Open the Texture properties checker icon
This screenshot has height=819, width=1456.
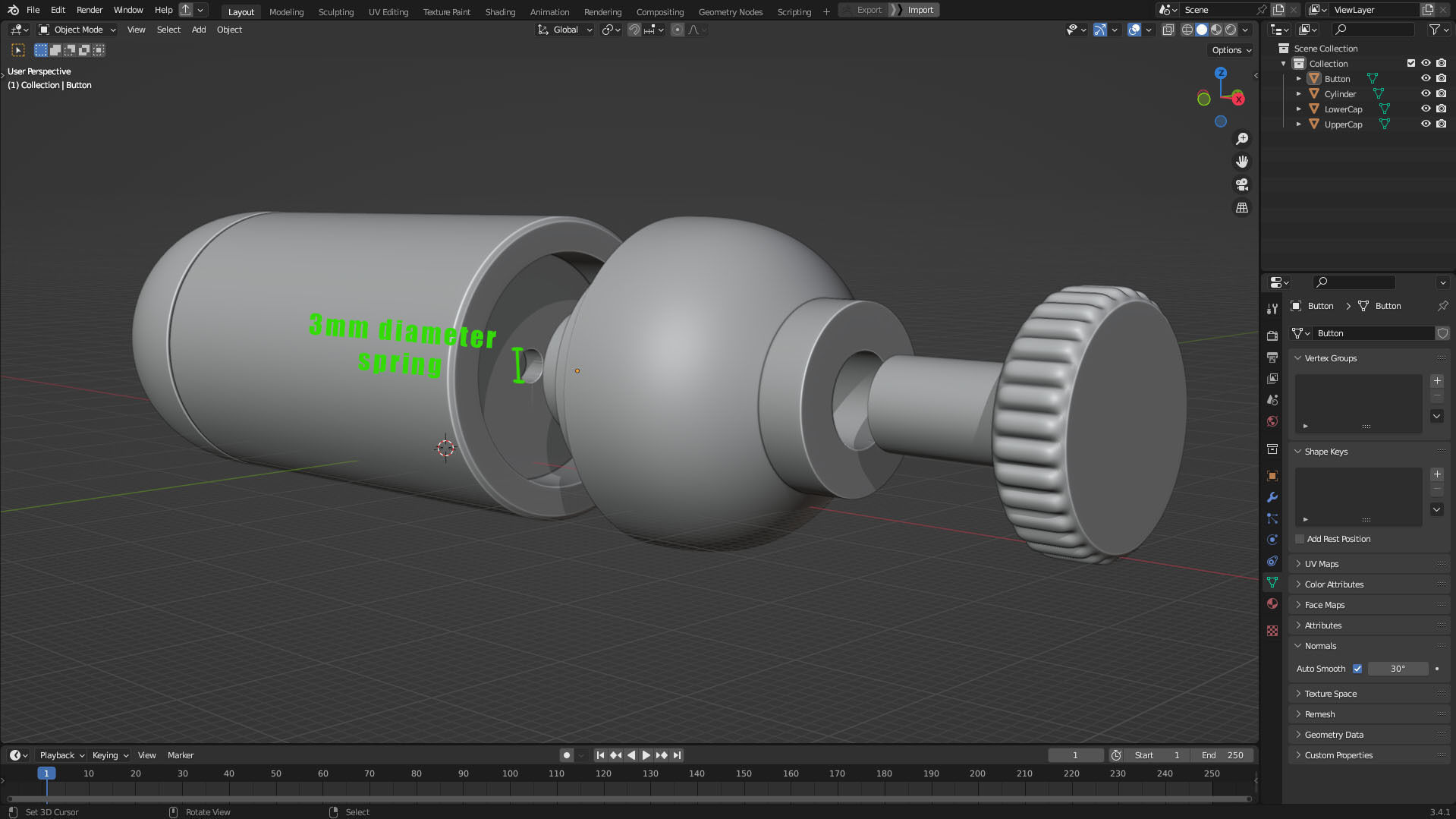(1272, 630)
